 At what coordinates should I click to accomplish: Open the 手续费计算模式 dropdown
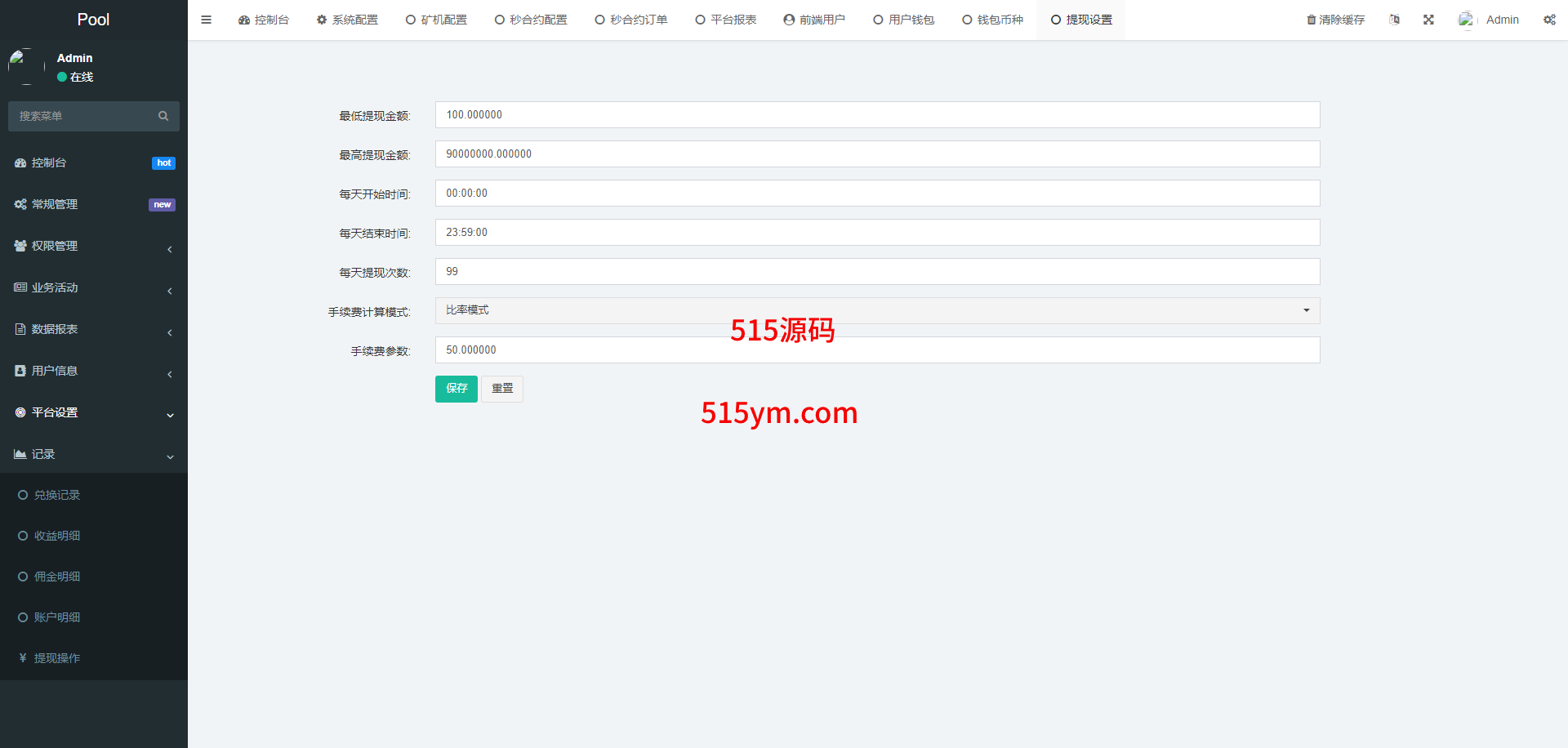pyautogui.click(x=877, y=310)
